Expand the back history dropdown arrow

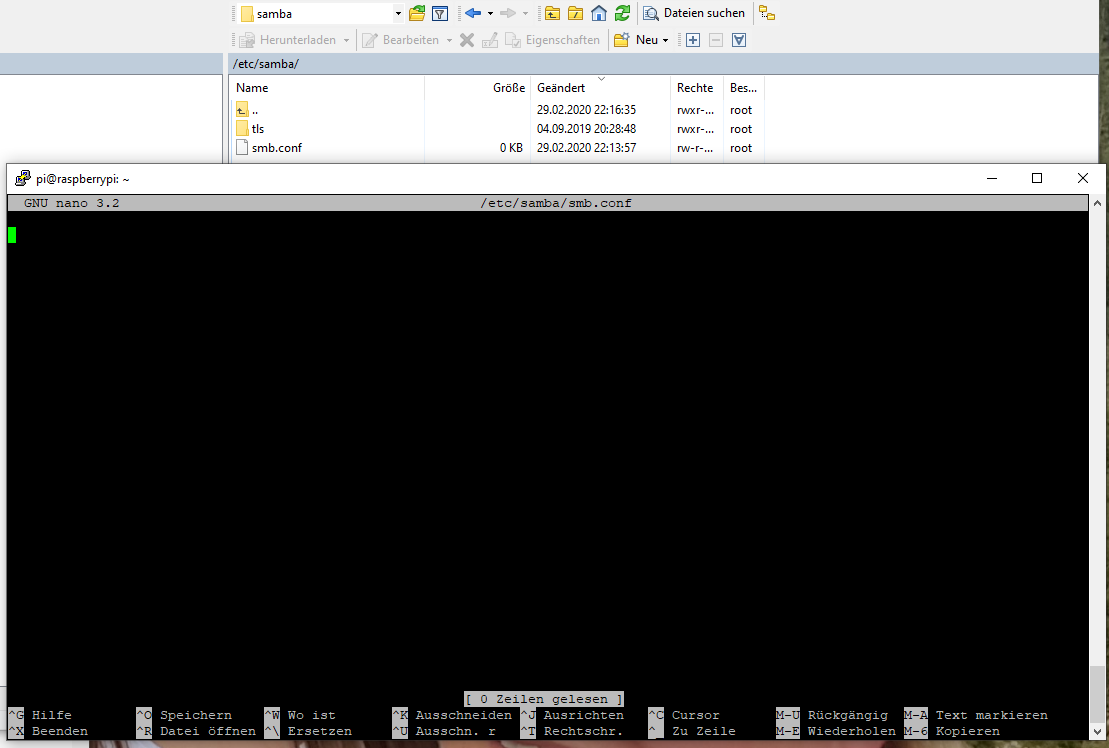click(490, 13)
